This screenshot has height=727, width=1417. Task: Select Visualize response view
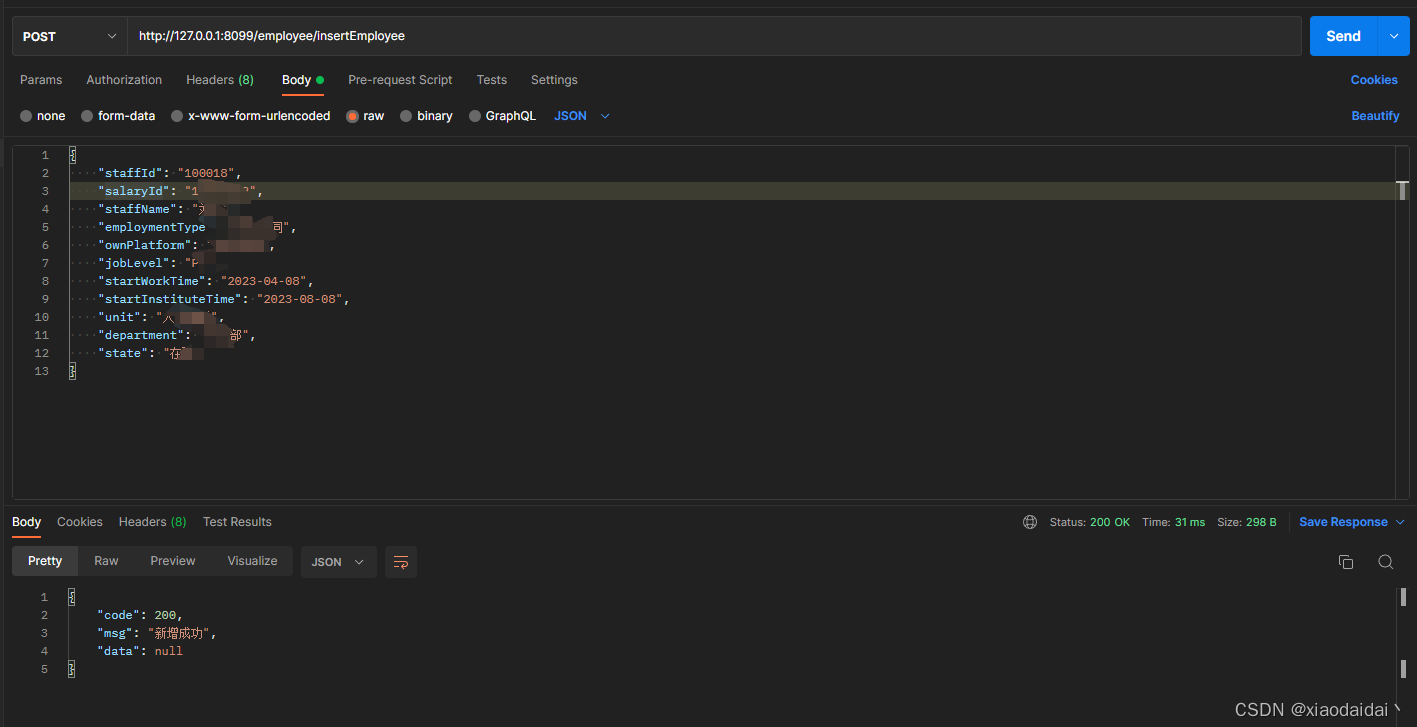252,561
